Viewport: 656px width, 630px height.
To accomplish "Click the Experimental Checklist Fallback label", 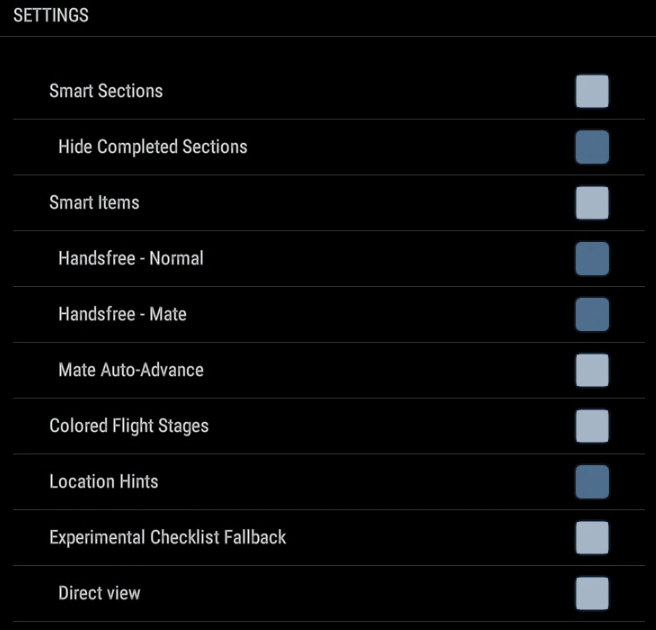I will pos(168,538).
